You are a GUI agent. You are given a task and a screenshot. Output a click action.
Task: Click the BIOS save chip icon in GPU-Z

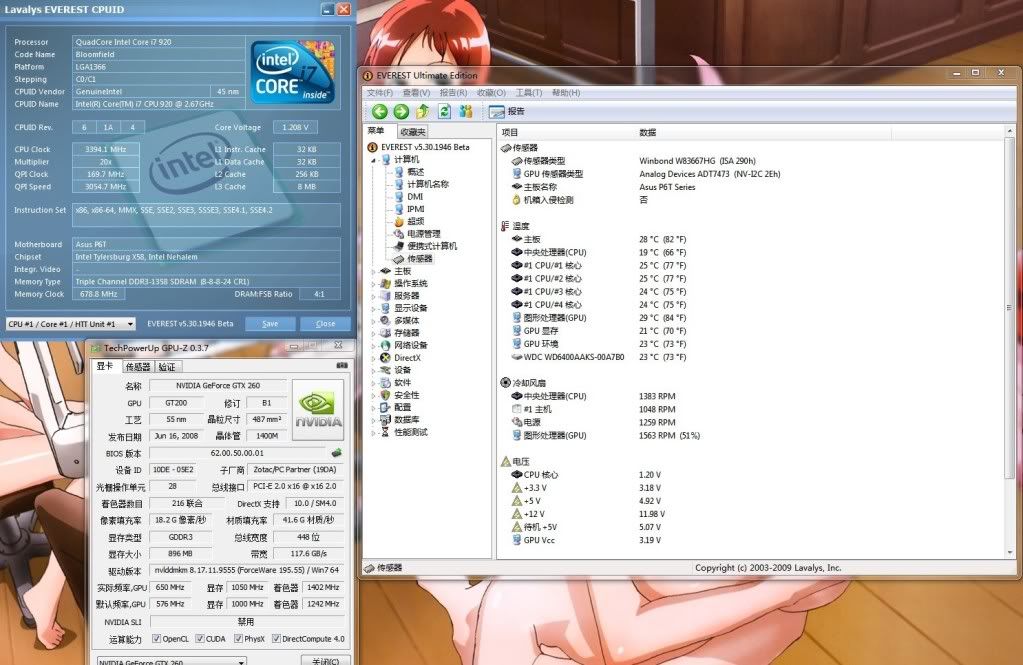(337, 453)
